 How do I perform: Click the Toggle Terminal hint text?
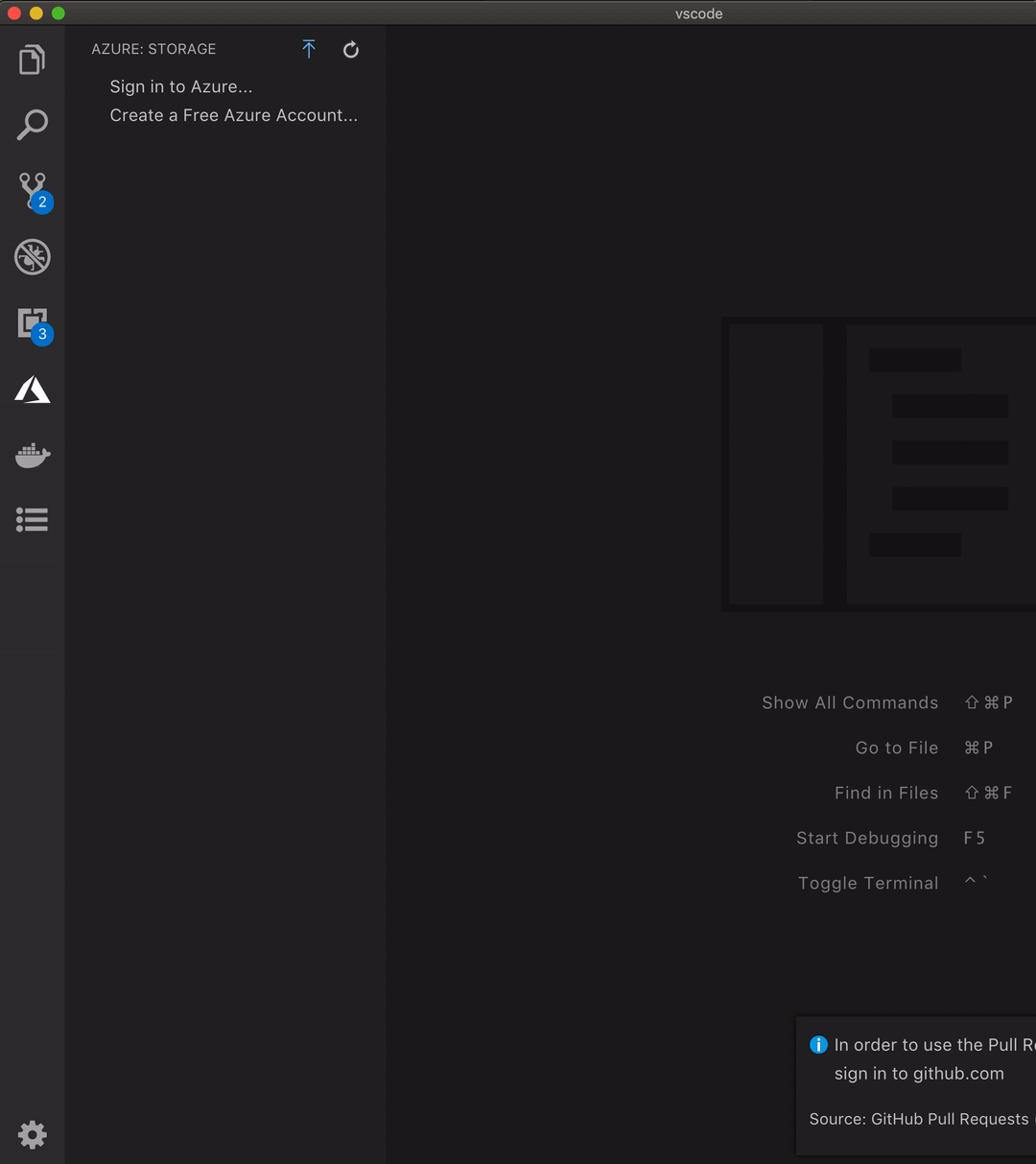[x=868, y=883]
